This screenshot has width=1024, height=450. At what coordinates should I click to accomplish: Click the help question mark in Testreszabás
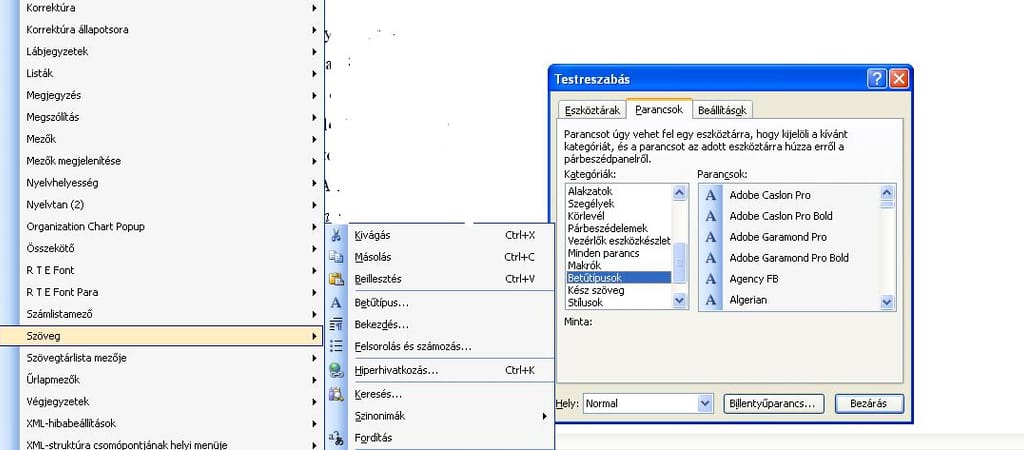click(877, 79)
